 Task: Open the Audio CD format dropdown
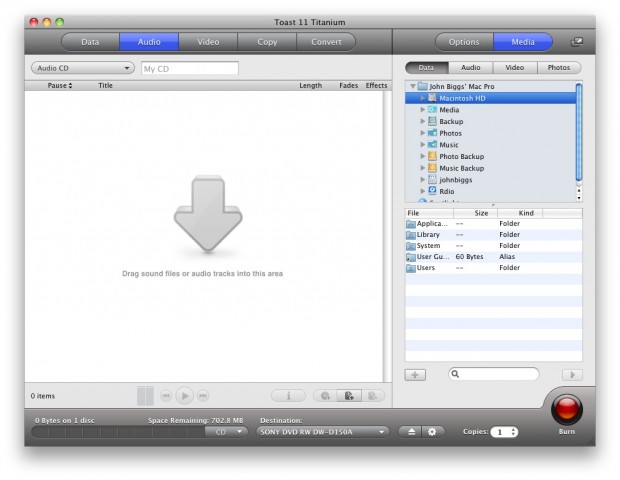point(83,69)
